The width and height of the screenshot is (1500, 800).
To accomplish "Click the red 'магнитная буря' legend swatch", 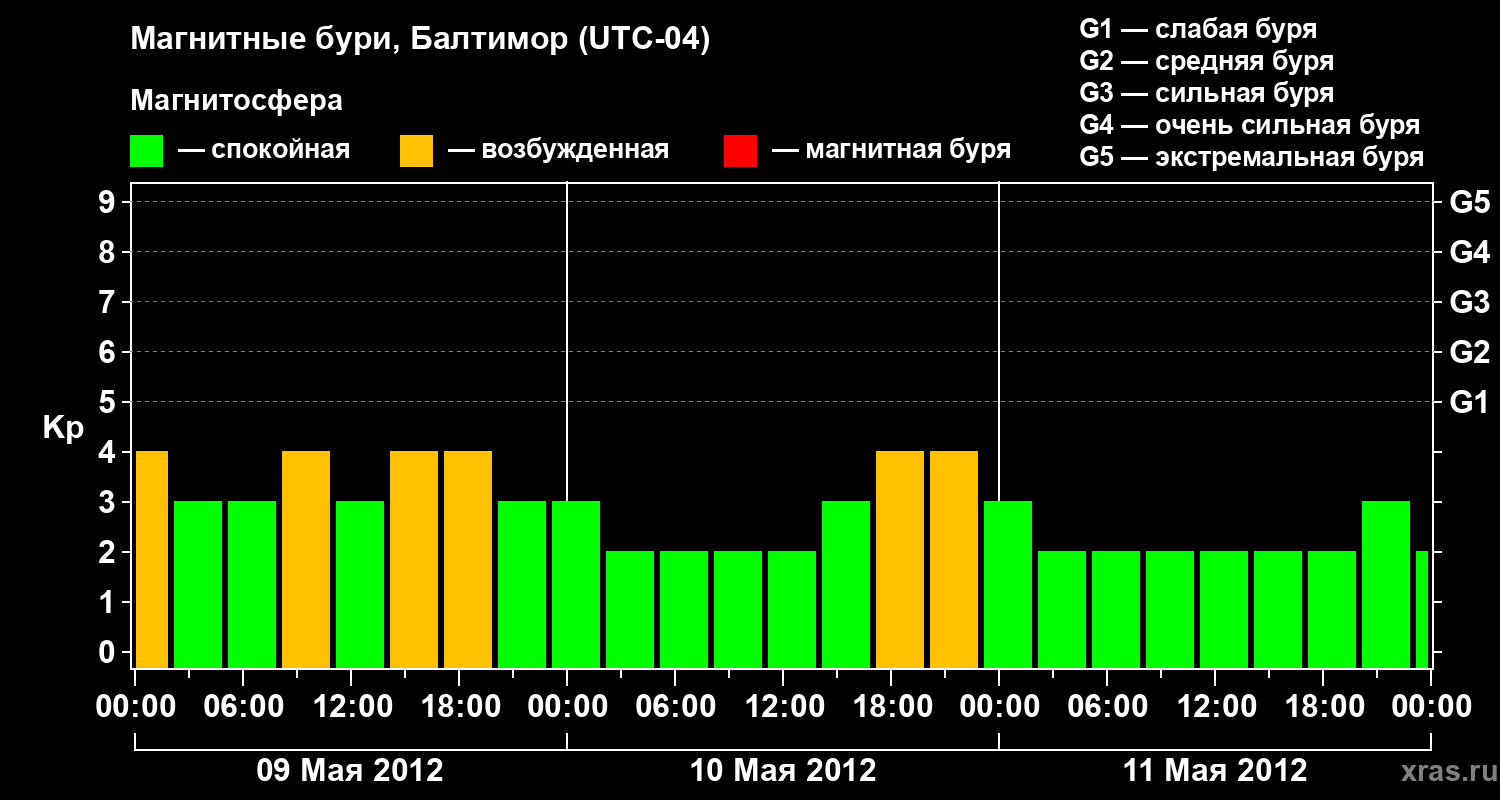I will (740, 151).
